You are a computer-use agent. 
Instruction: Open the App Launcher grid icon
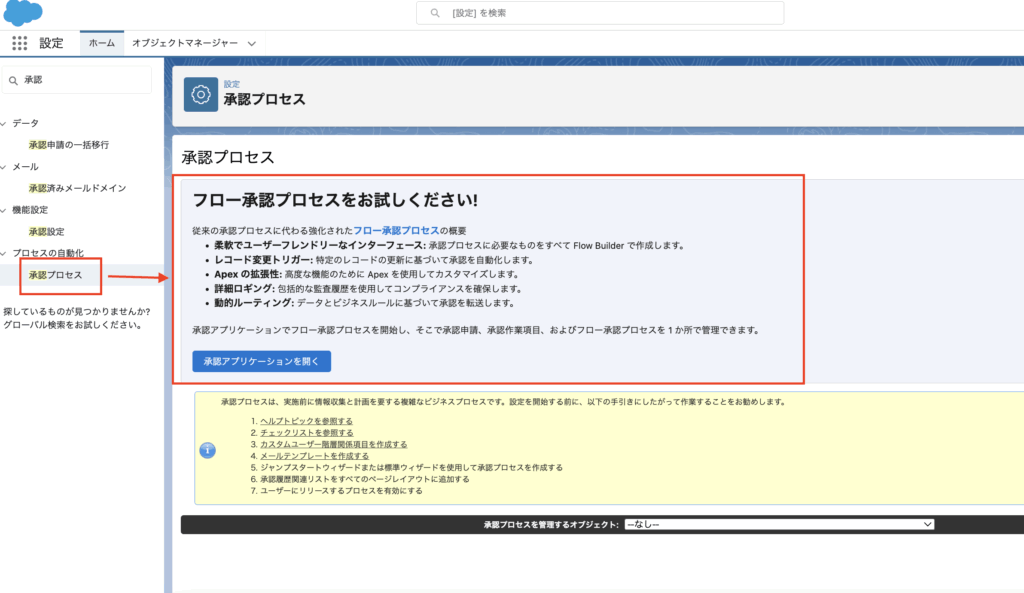click(x=19, y=44)
